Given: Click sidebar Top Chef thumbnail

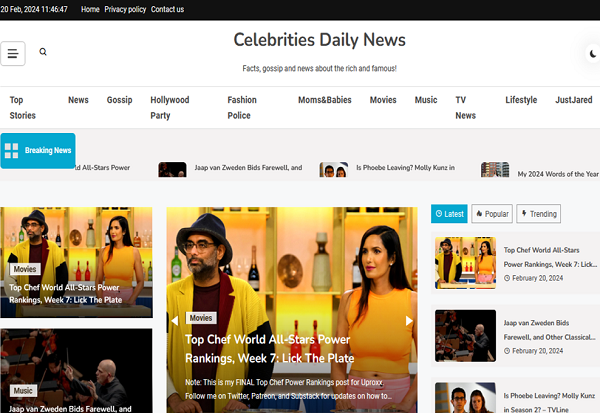Looking at the screenshot, I should point(465,263).
